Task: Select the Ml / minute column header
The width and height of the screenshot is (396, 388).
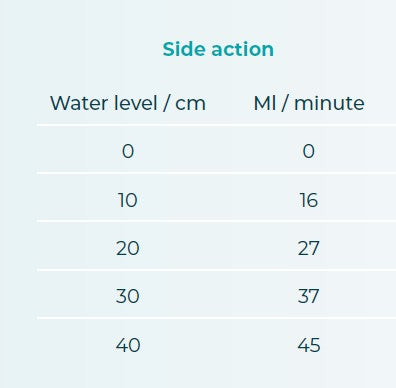Action: click(309, 103)
